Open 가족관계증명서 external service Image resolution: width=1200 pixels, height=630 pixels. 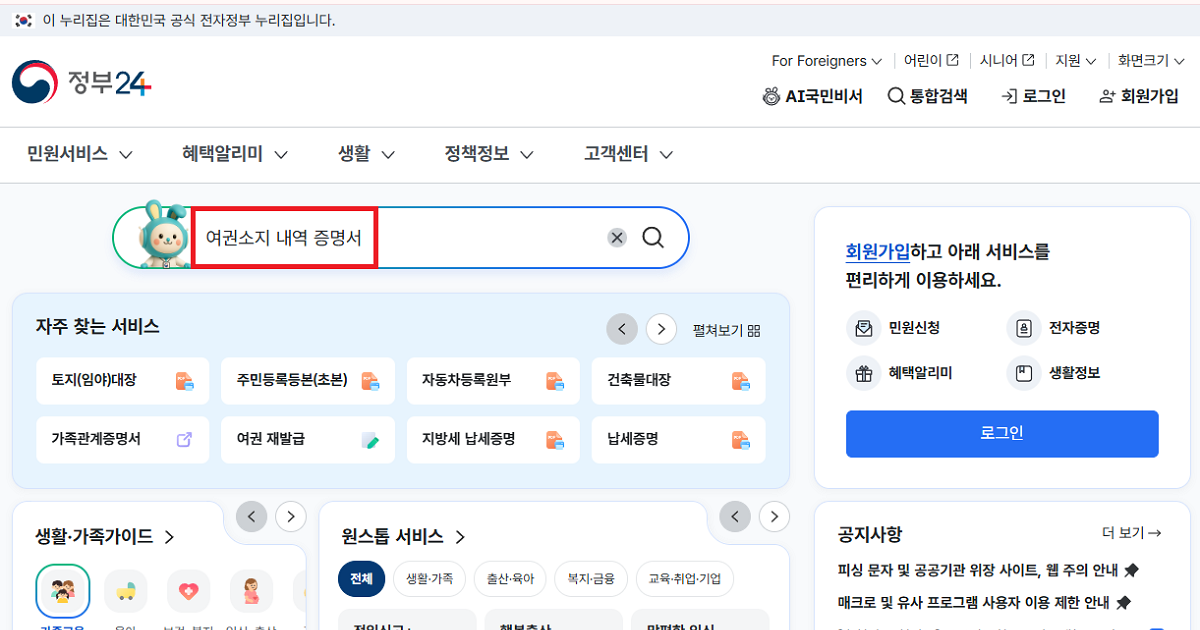(123, 440)
